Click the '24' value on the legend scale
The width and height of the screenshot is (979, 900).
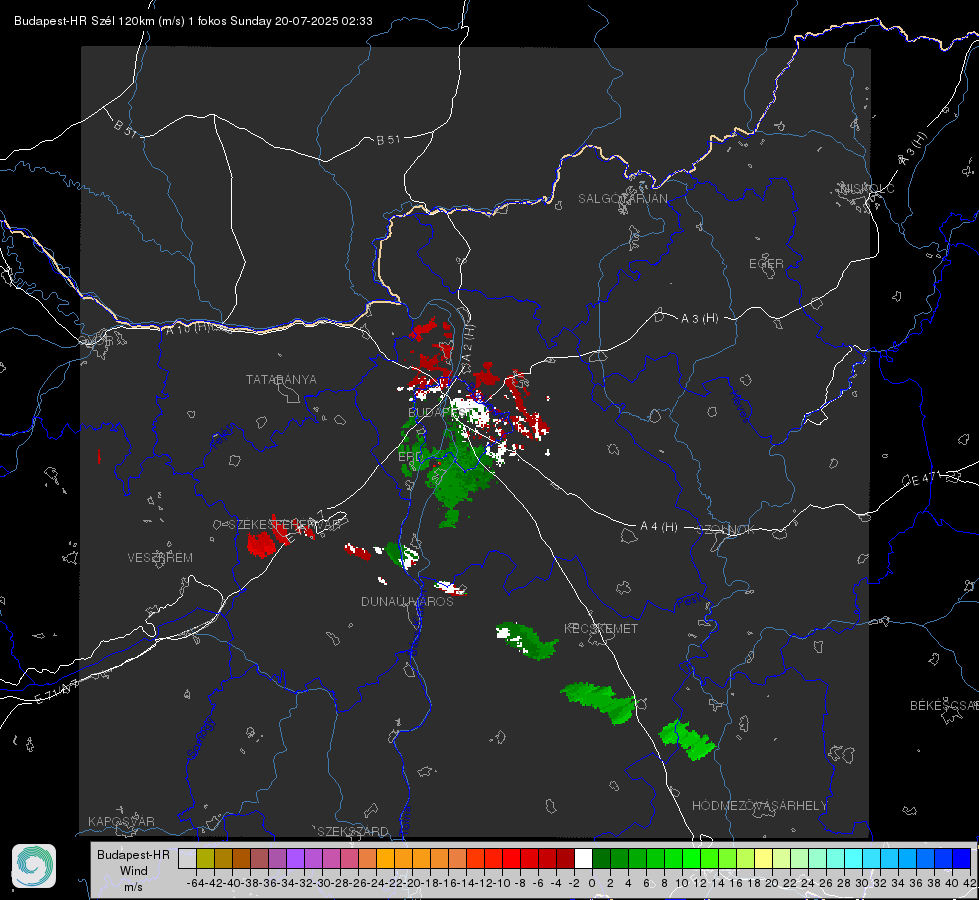[x=807, y=883]
